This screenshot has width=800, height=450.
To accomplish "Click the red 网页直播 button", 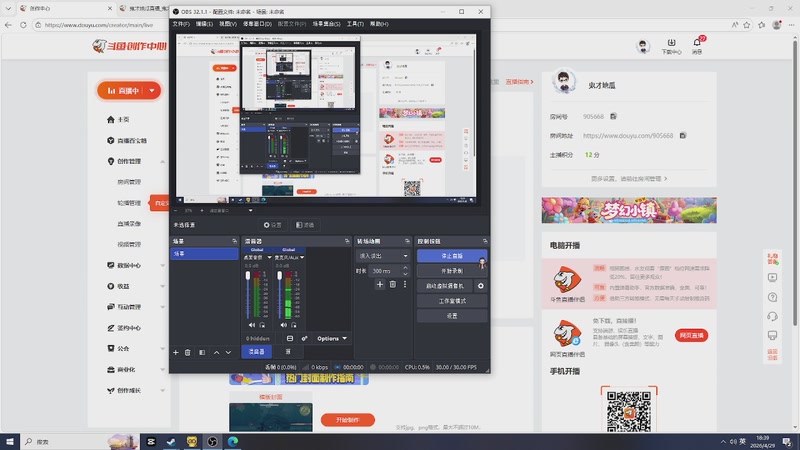I will [691, 335].
